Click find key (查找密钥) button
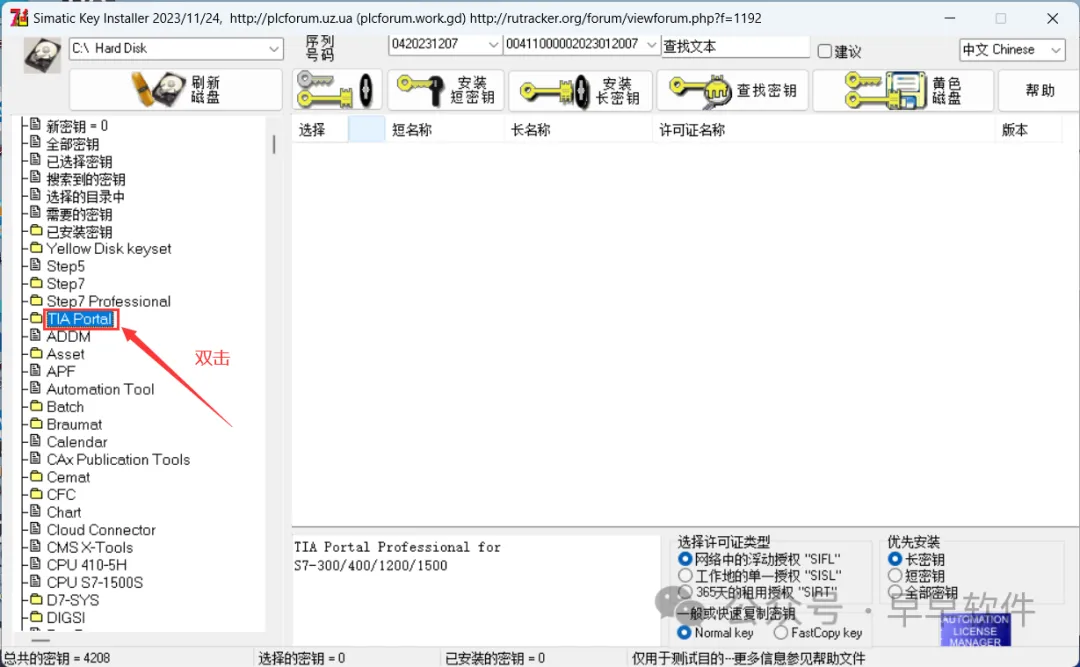The width and height of the screenshot is (1080, 667). [734, 90]
